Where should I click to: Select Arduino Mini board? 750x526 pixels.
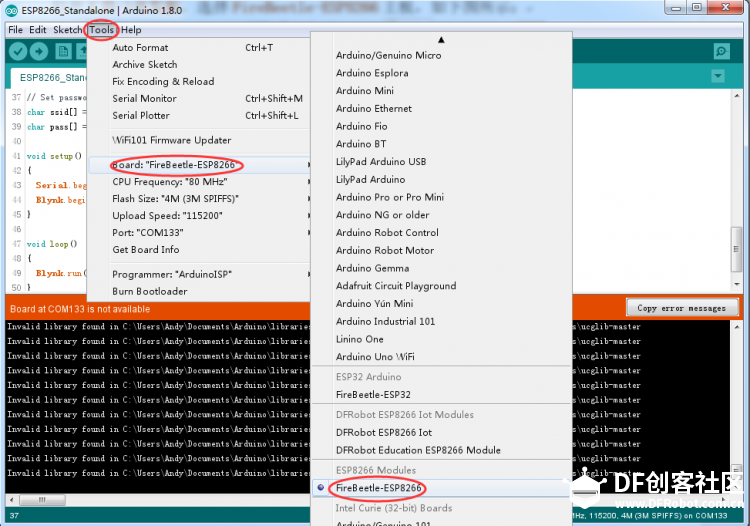coord(441,91)
